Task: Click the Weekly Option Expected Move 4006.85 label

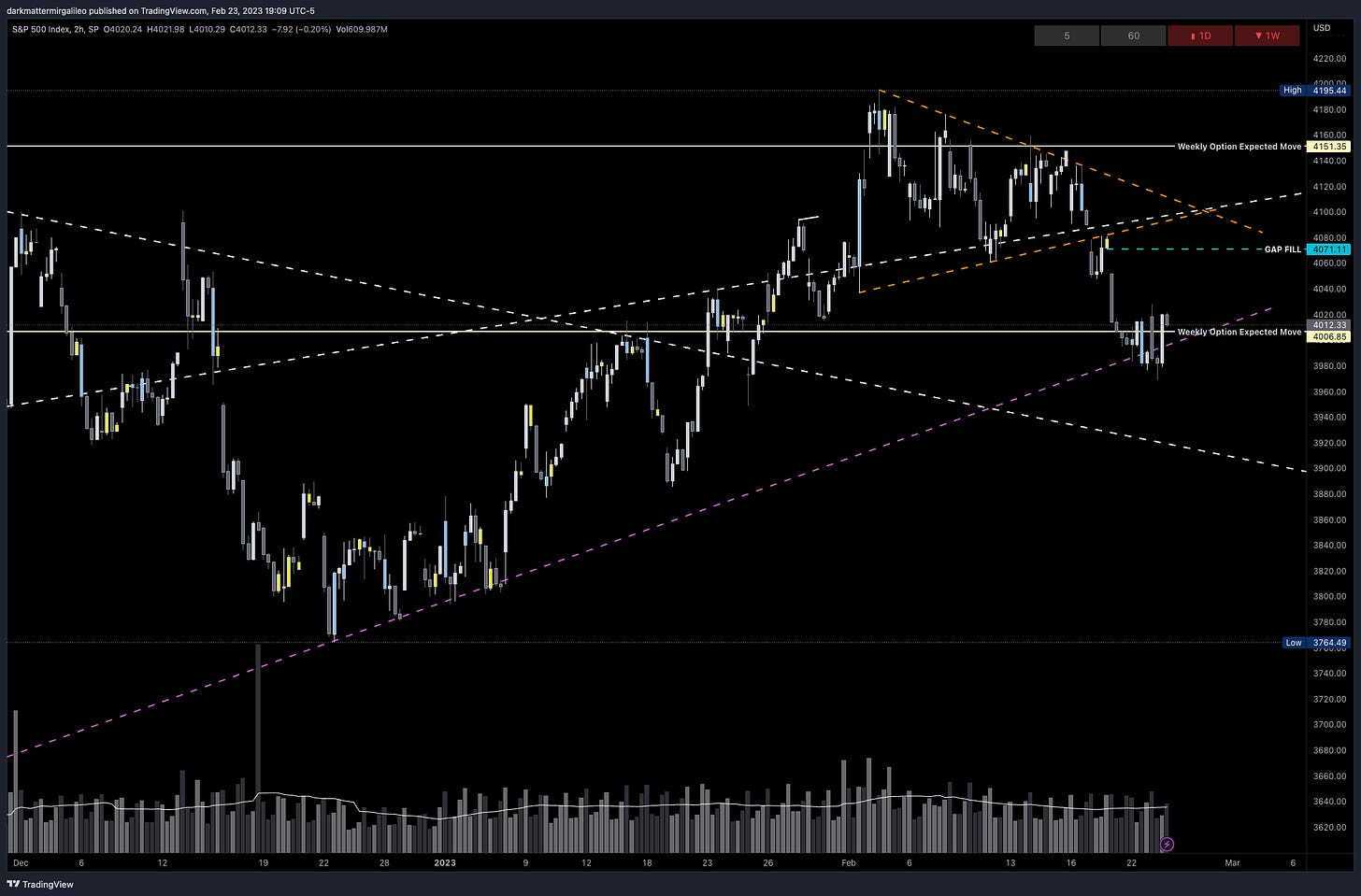Action: point(1263,333)
